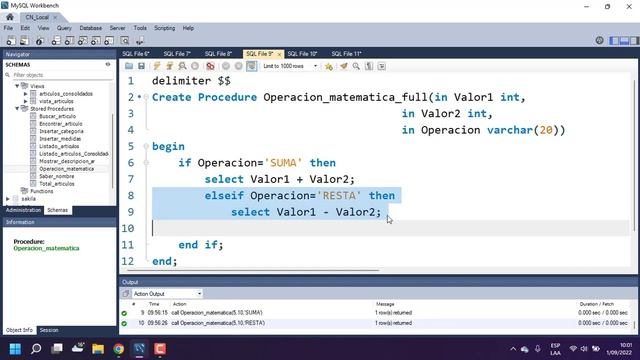The height and width of the screenshot is (360, 640).
Task: Expand the articulos_consolidados view
Action: (25, 94)
